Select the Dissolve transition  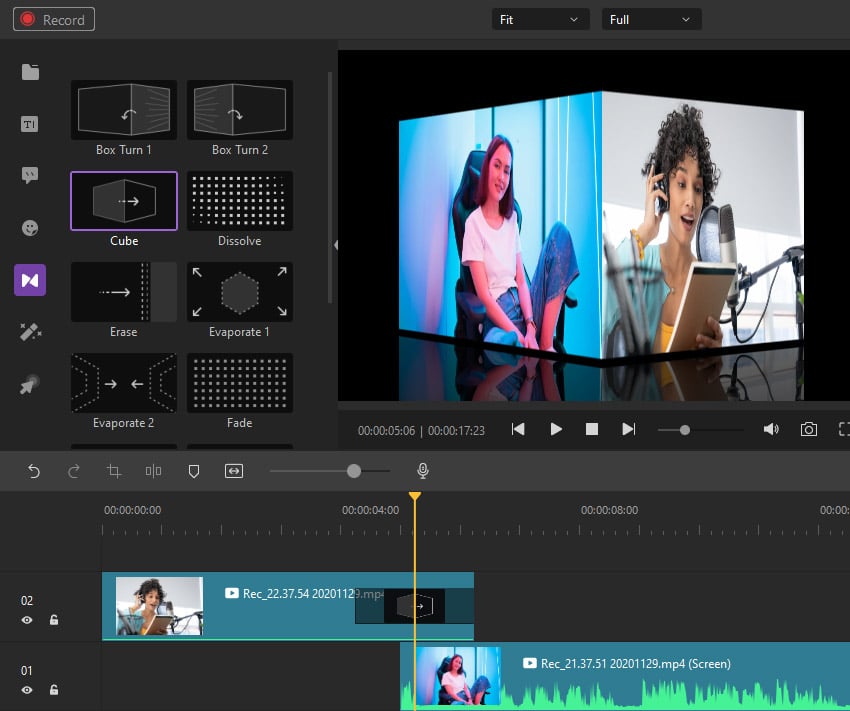click(x=239, y=200)
